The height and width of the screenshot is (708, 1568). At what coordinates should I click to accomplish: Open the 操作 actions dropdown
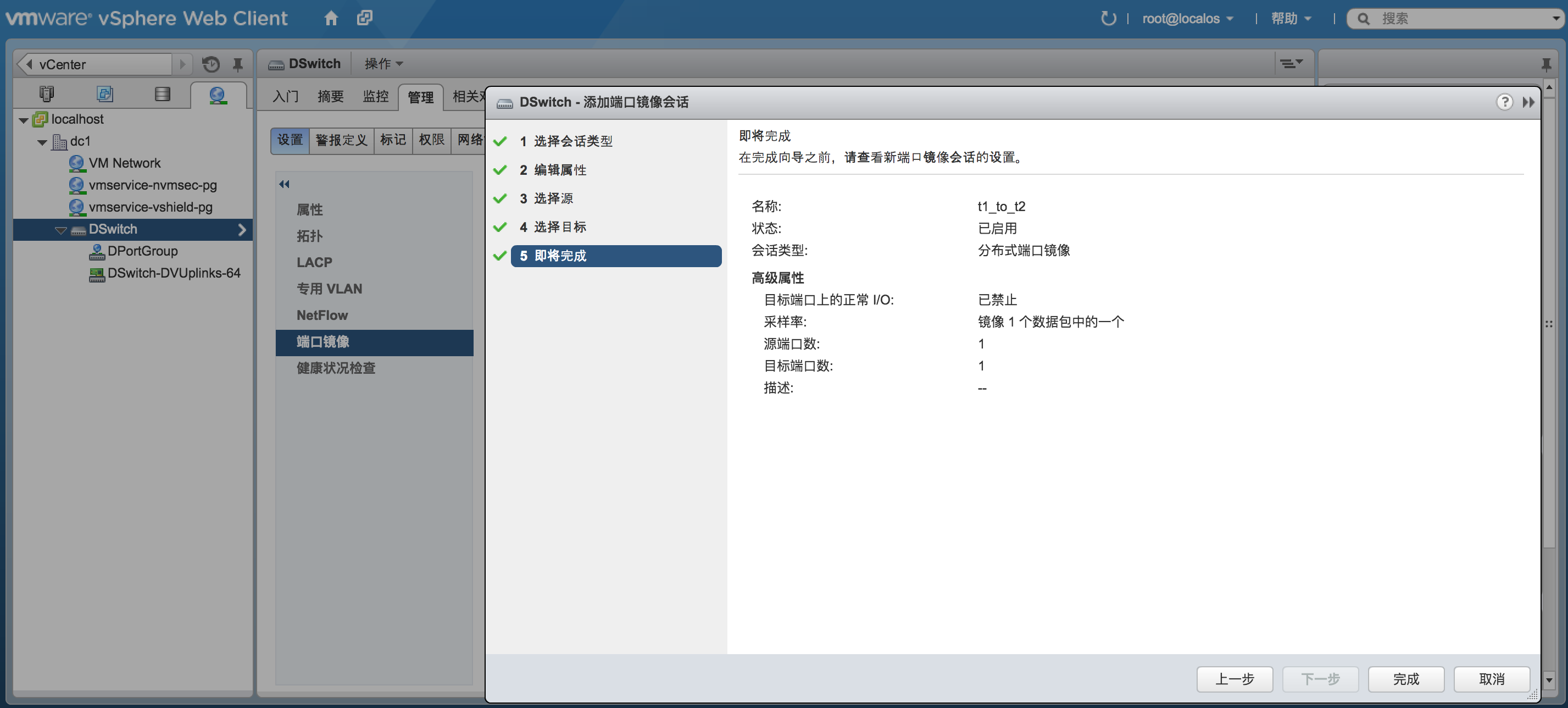point(383,64)
